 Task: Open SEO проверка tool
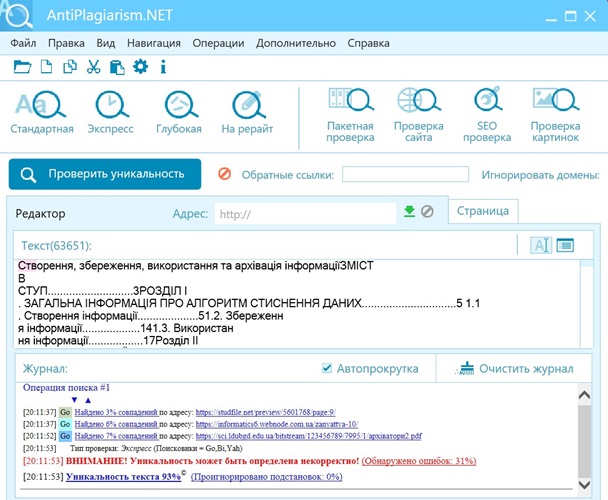tap(487, 115)
